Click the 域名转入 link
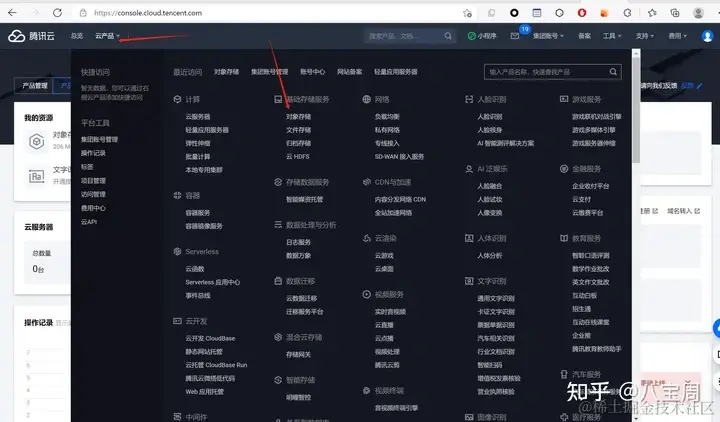The image size is (720, 422). pos(683,211)
